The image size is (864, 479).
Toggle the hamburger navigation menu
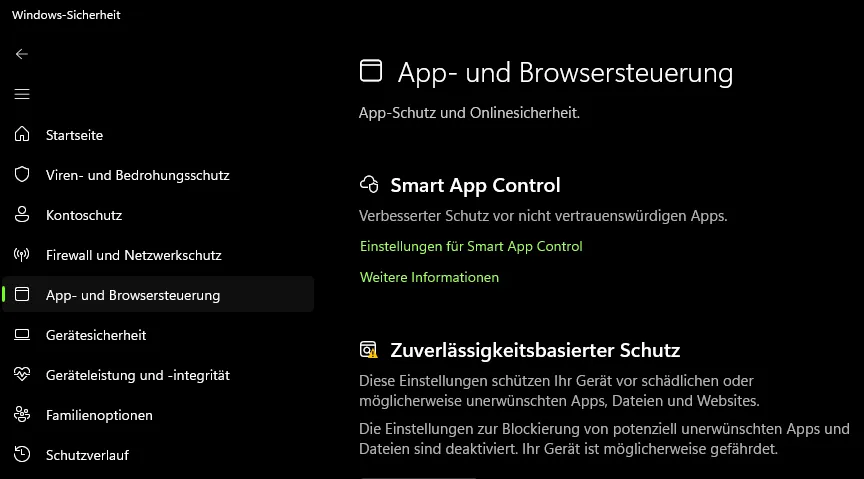pos(22,94)
